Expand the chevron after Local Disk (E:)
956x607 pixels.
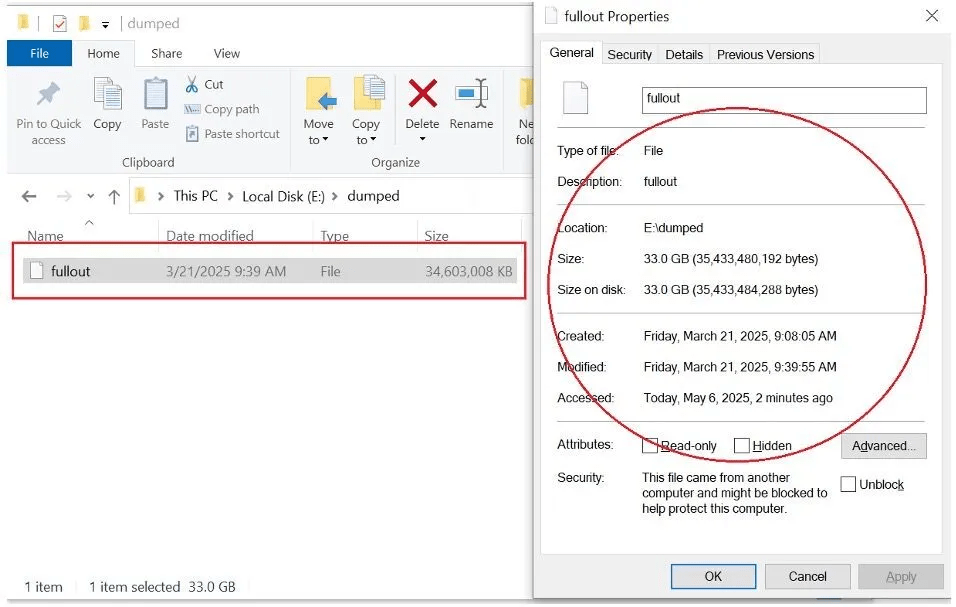[x=334, y=196]
